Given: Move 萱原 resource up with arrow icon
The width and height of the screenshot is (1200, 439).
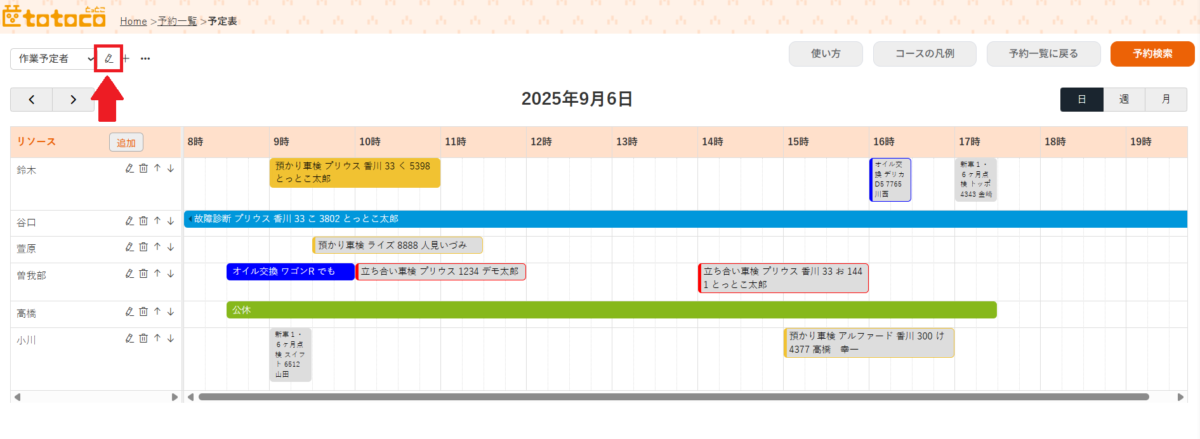Looking at the screenshot, I should (x=157, y=247).
